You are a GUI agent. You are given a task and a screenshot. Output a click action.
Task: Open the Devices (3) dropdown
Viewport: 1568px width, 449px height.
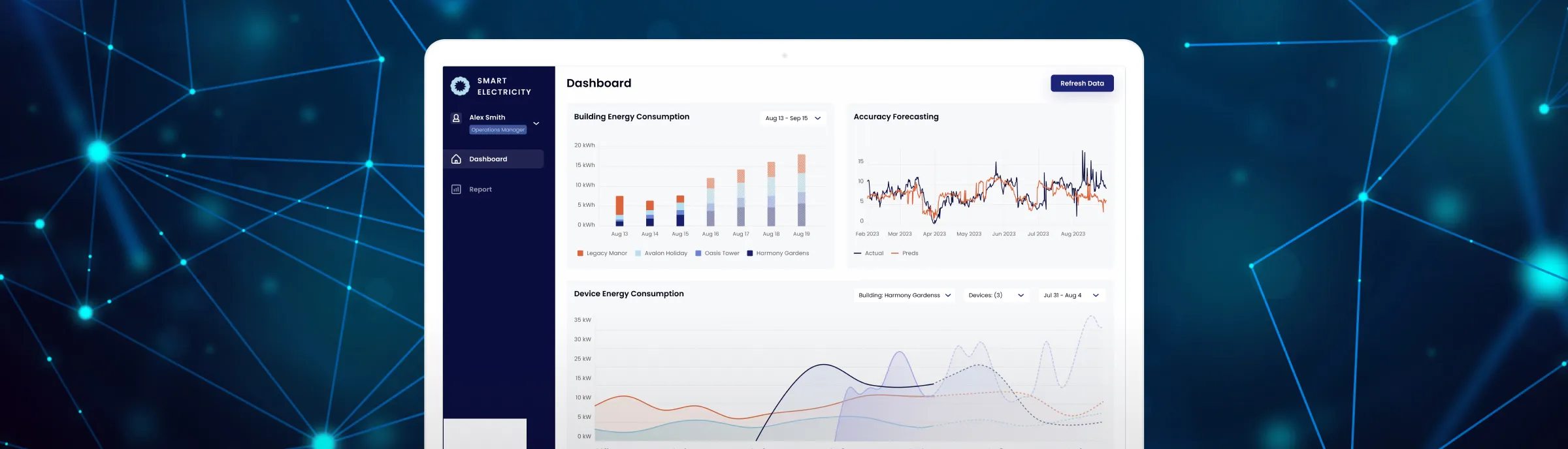point(996,296)
